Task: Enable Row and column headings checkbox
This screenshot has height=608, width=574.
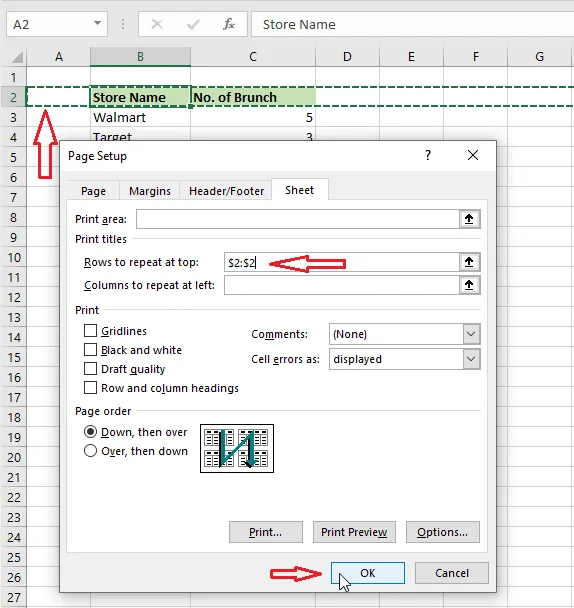Action: pos(90,388)
